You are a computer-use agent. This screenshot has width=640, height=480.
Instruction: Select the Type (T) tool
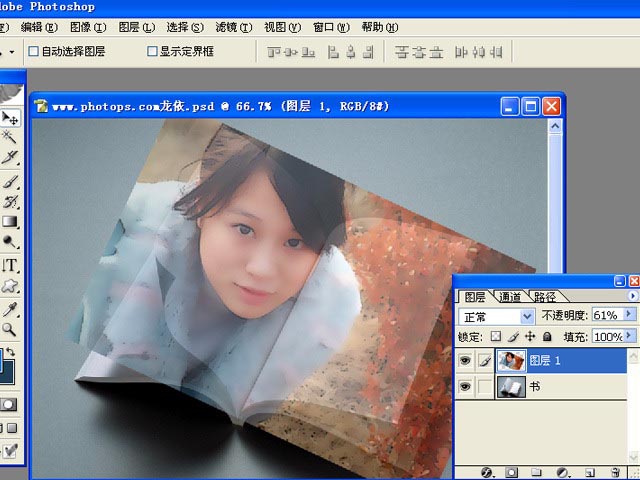pyautogui.click(x=10, y=265)
